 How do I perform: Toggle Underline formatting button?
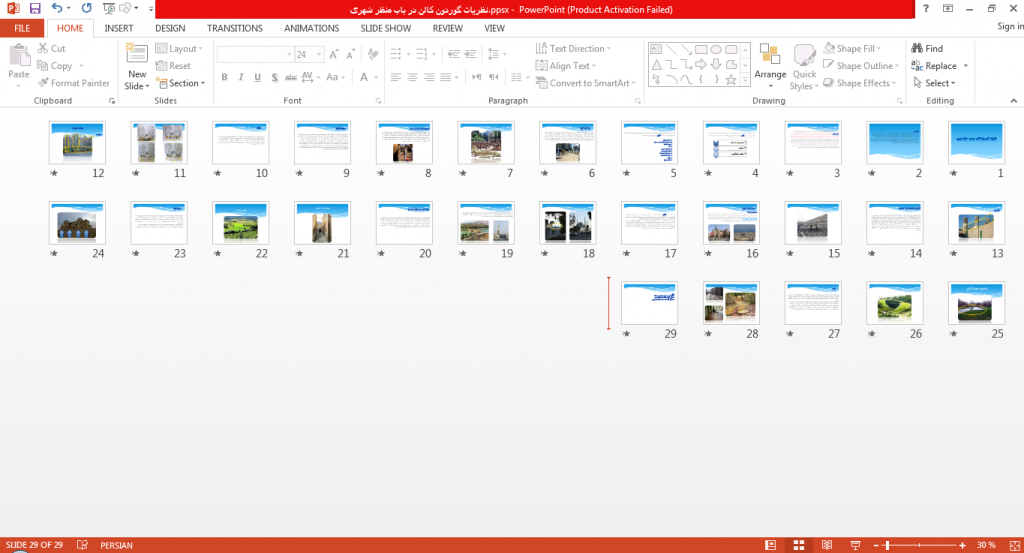tap(257, 77)
